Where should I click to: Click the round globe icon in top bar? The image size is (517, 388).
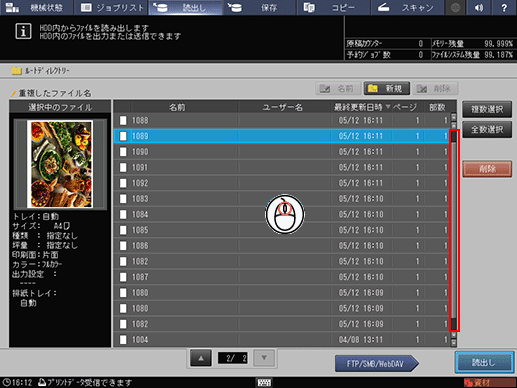tap(455, 7)
